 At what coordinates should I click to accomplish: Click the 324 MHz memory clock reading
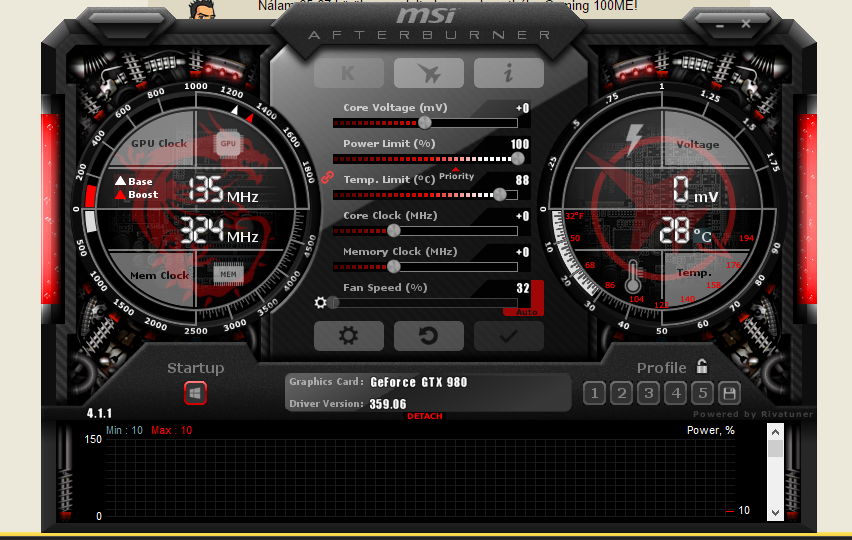pos(219,230)
